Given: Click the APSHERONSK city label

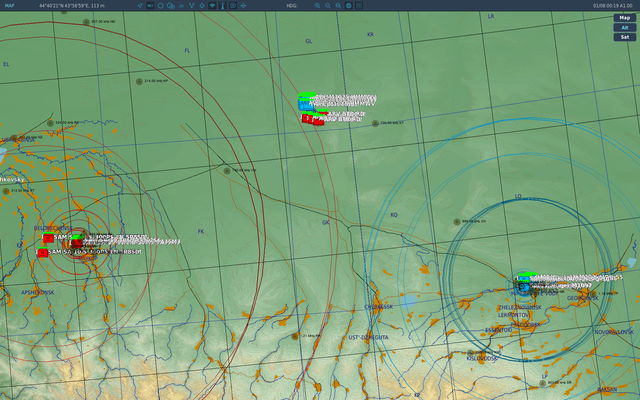Looking at the screenshot, I should coord(38,292).
